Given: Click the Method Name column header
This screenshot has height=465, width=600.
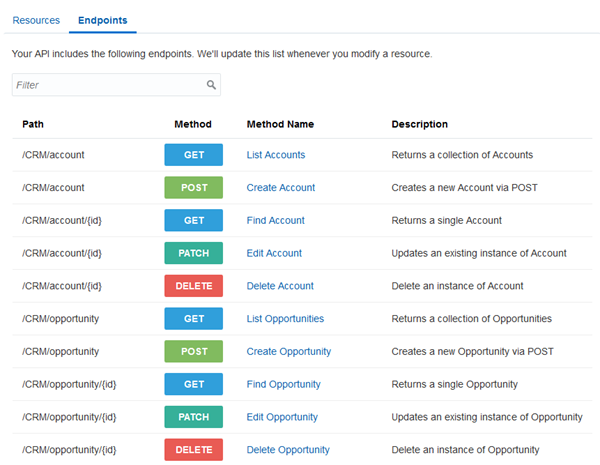Looking at the screenshot, I should (280, 124).
